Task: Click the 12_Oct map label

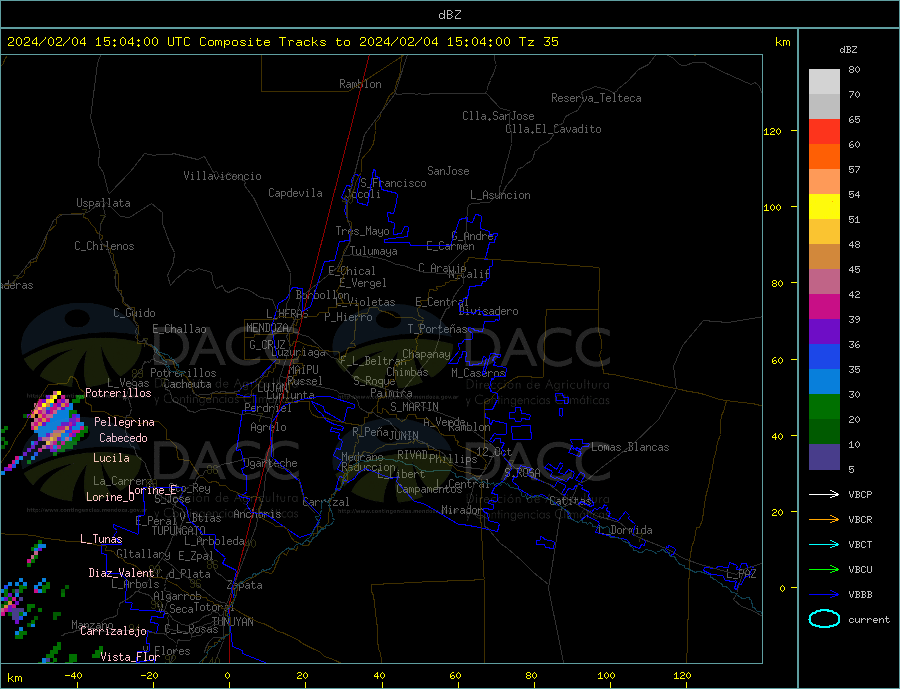Action: tap(494, 452)
